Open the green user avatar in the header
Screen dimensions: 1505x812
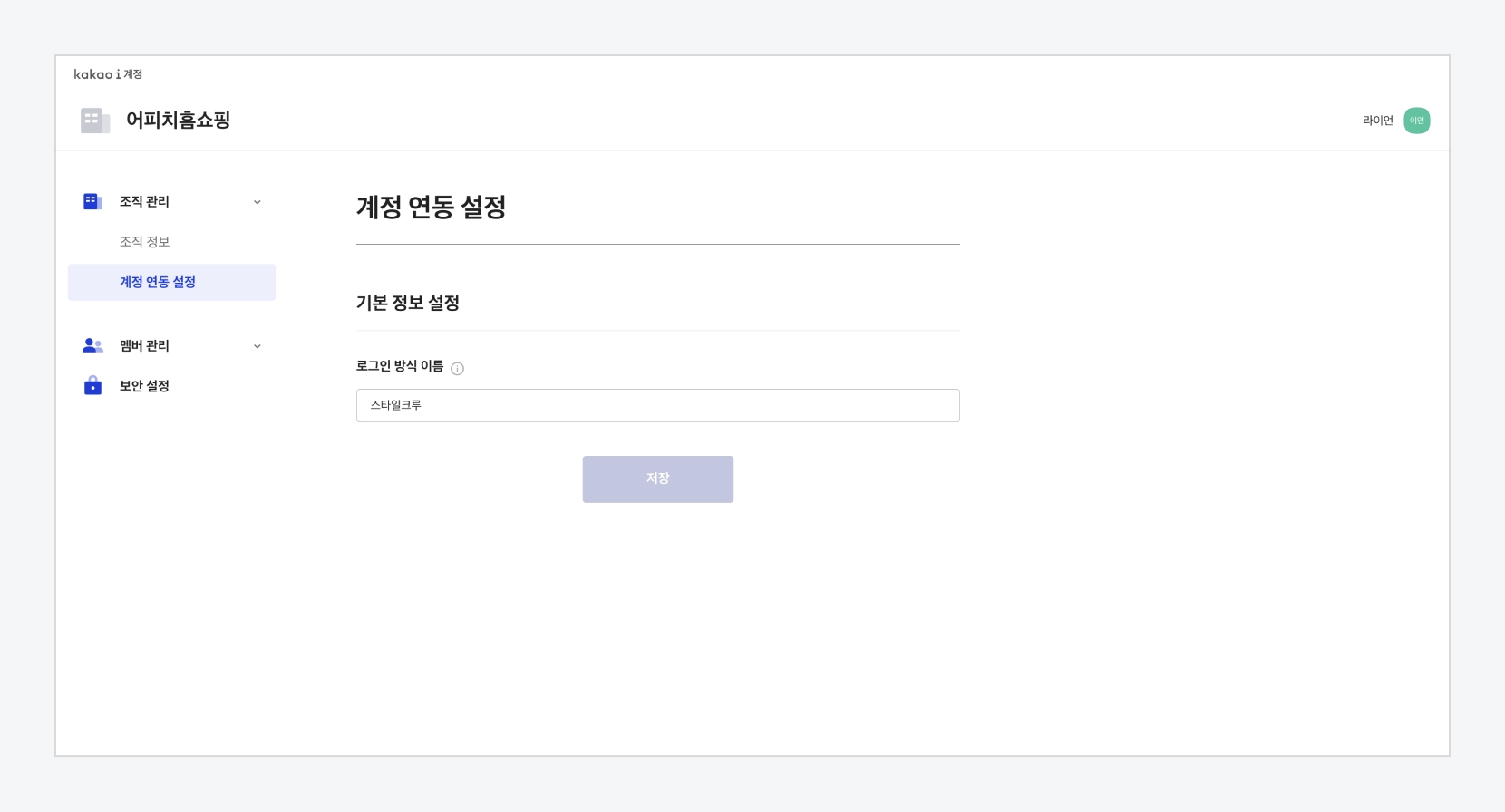click(x=1416, y=121)
